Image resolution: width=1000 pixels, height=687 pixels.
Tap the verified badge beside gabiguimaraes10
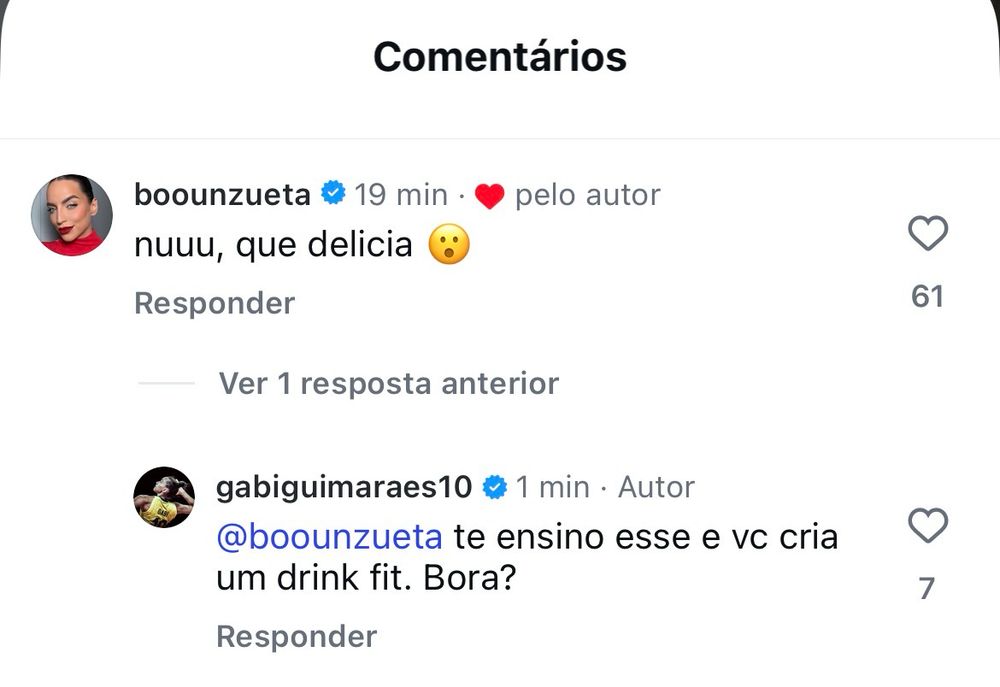coord(494,487)
